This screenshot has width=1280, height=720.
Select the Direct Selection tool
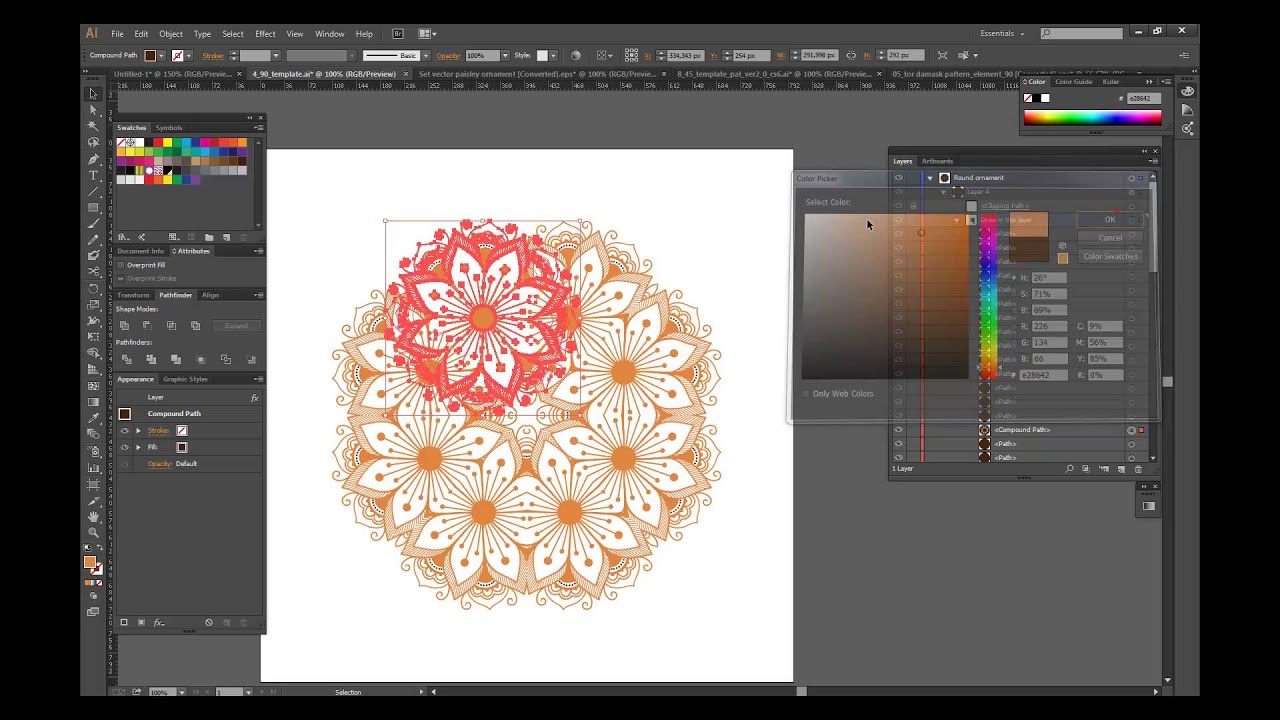(94, 110)
